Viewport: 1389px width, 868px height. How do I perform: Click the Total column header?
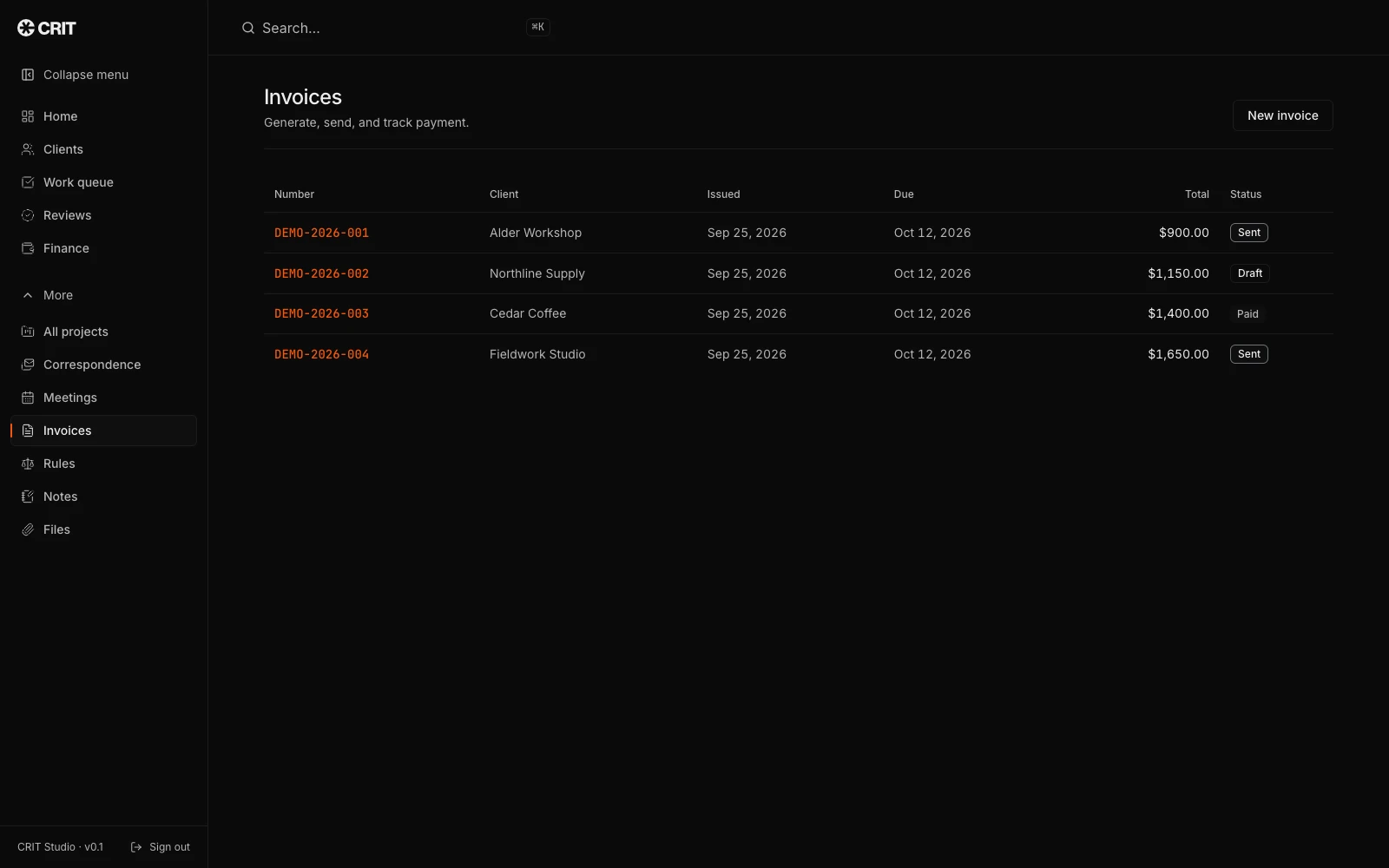tap(1197, 194)
